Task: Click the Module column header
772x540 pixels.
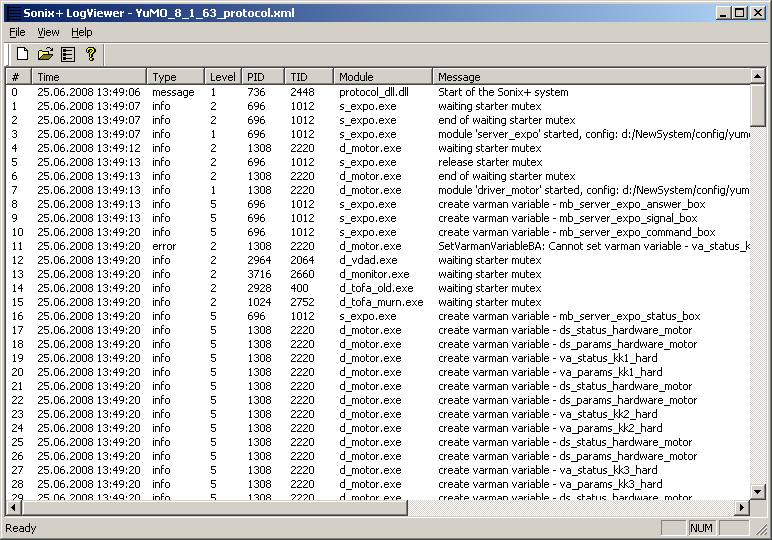Action: [x=382, y=76]
